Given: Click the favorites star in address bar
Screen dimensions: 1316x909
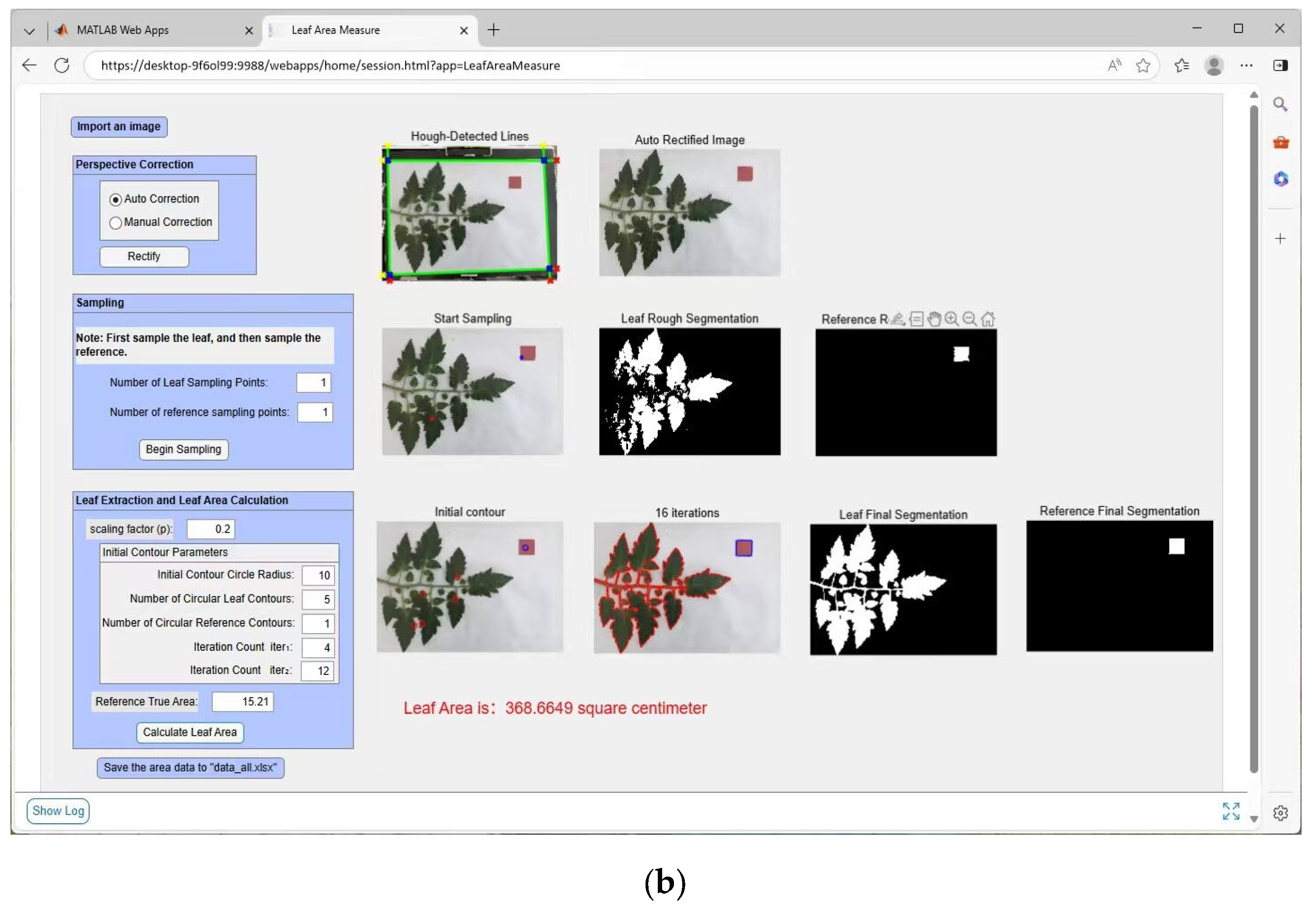Looking at the screenshot, I should [1143, 66].
